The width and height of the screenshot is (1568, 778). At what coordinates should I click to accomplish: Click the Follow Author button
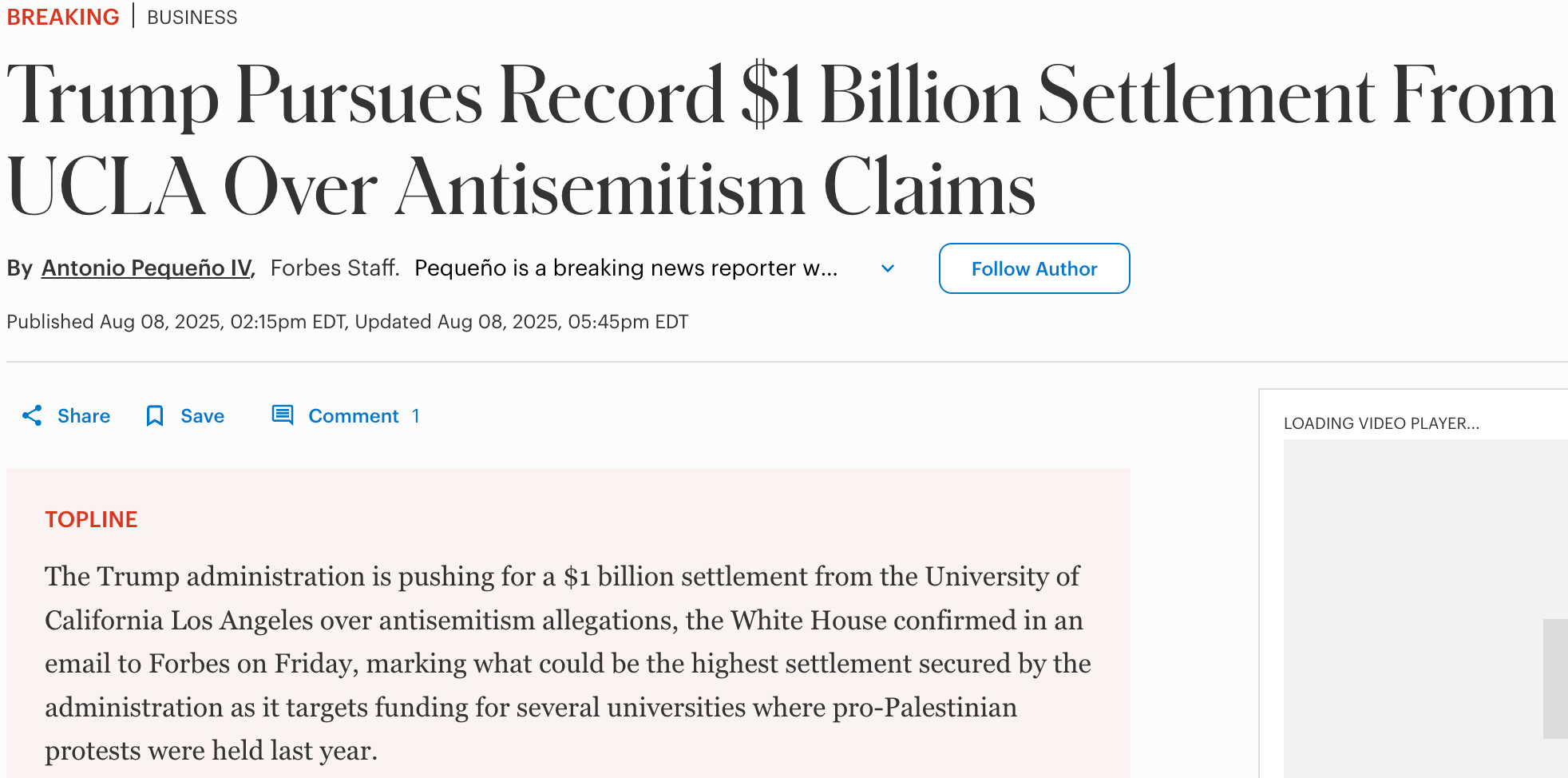[x=1034, y=268]
